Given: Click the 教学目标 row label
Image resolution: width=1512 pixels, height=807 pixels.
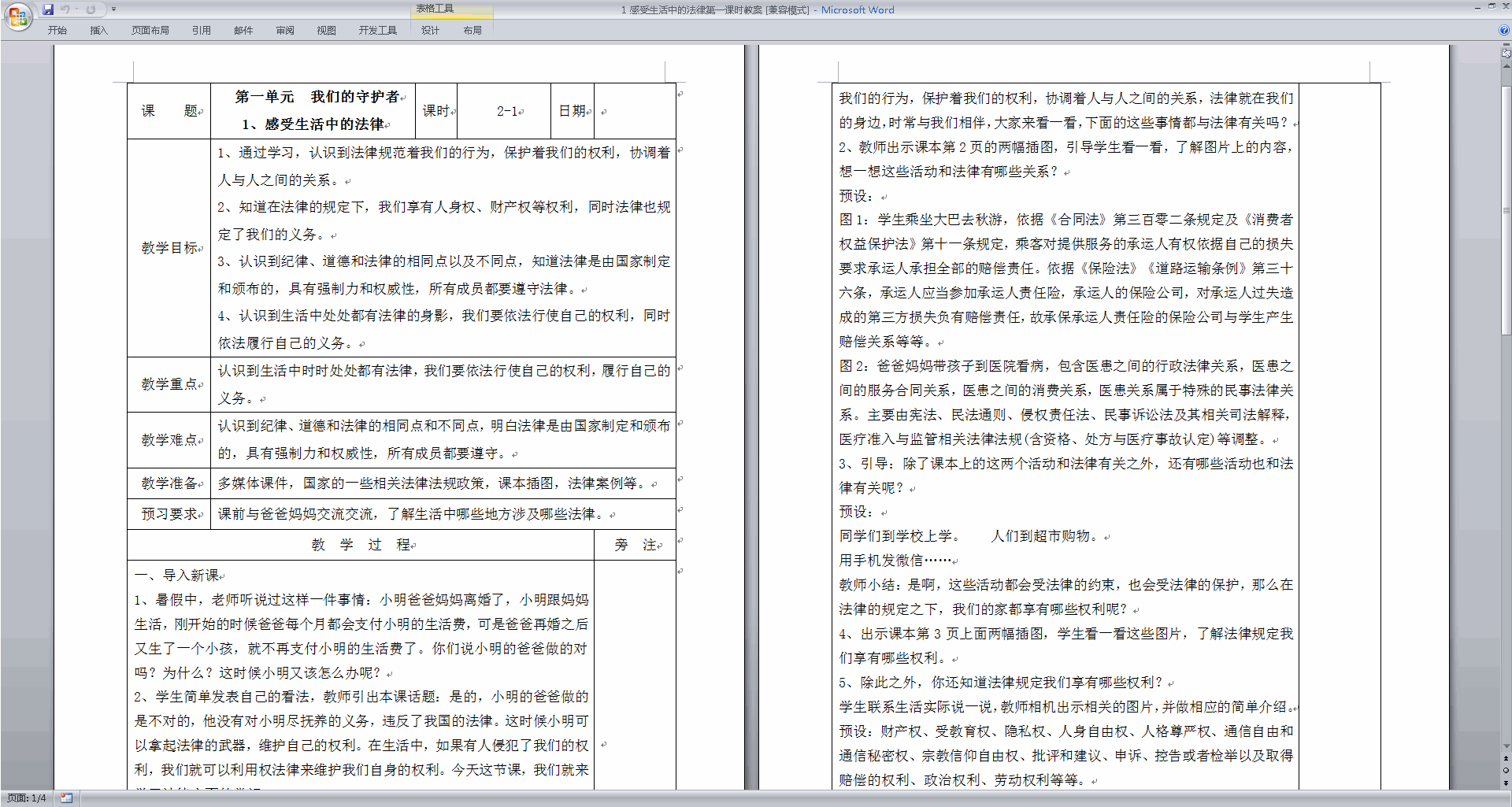Looking at the screenshot, I should [x=169, y=248].
